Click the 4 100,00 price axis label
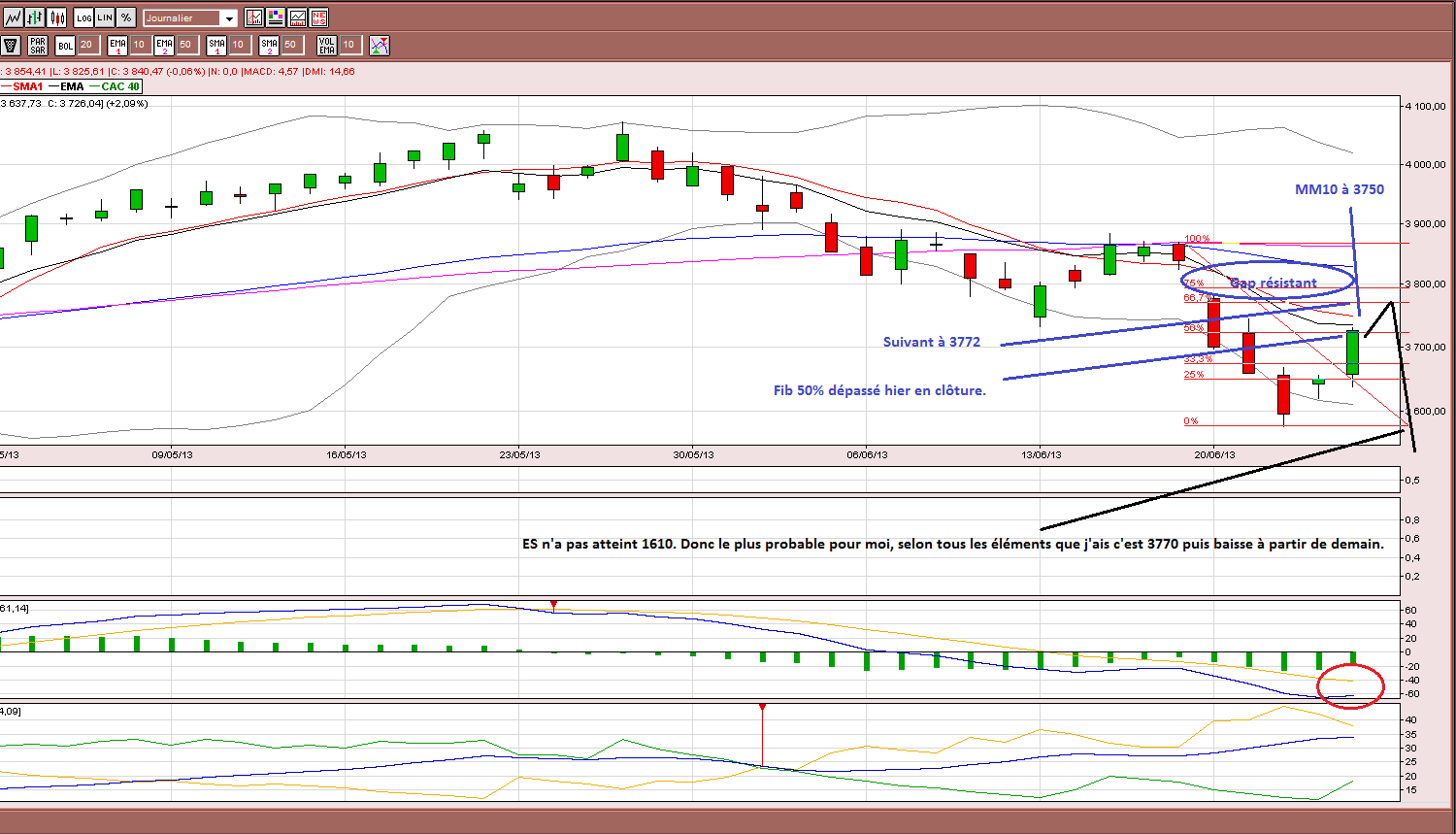Viewport: 1456px width, 834px height. pos(1426,107)
